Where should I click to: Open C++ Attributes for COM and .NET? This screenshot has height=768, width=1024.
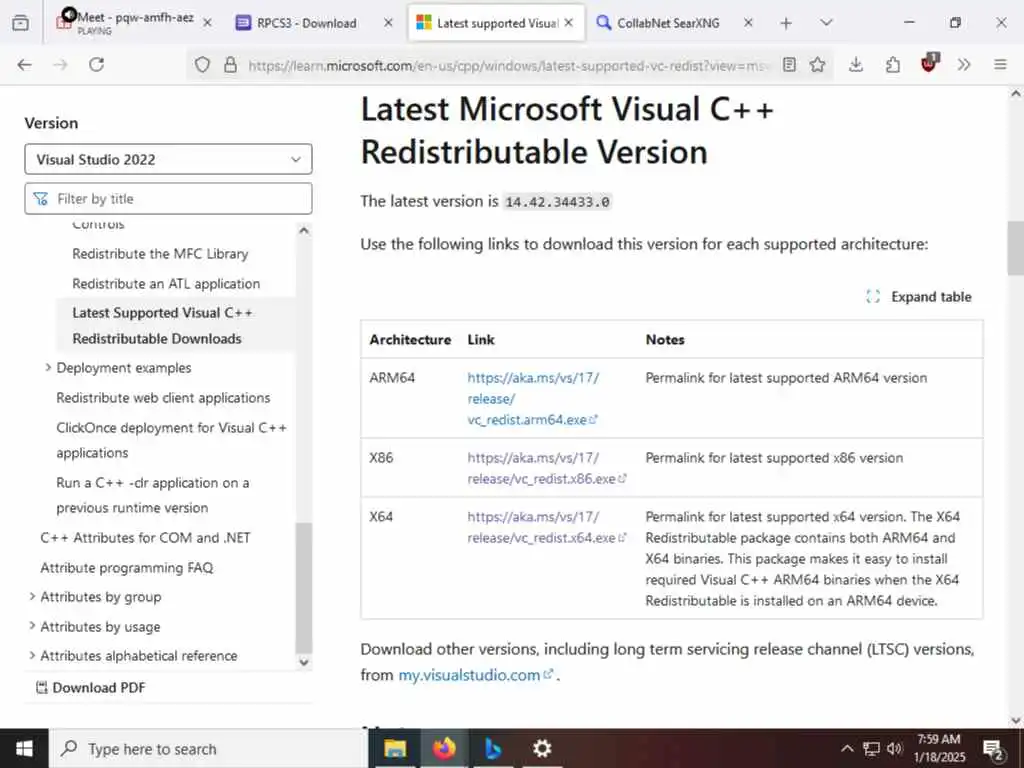click(145, 538)
